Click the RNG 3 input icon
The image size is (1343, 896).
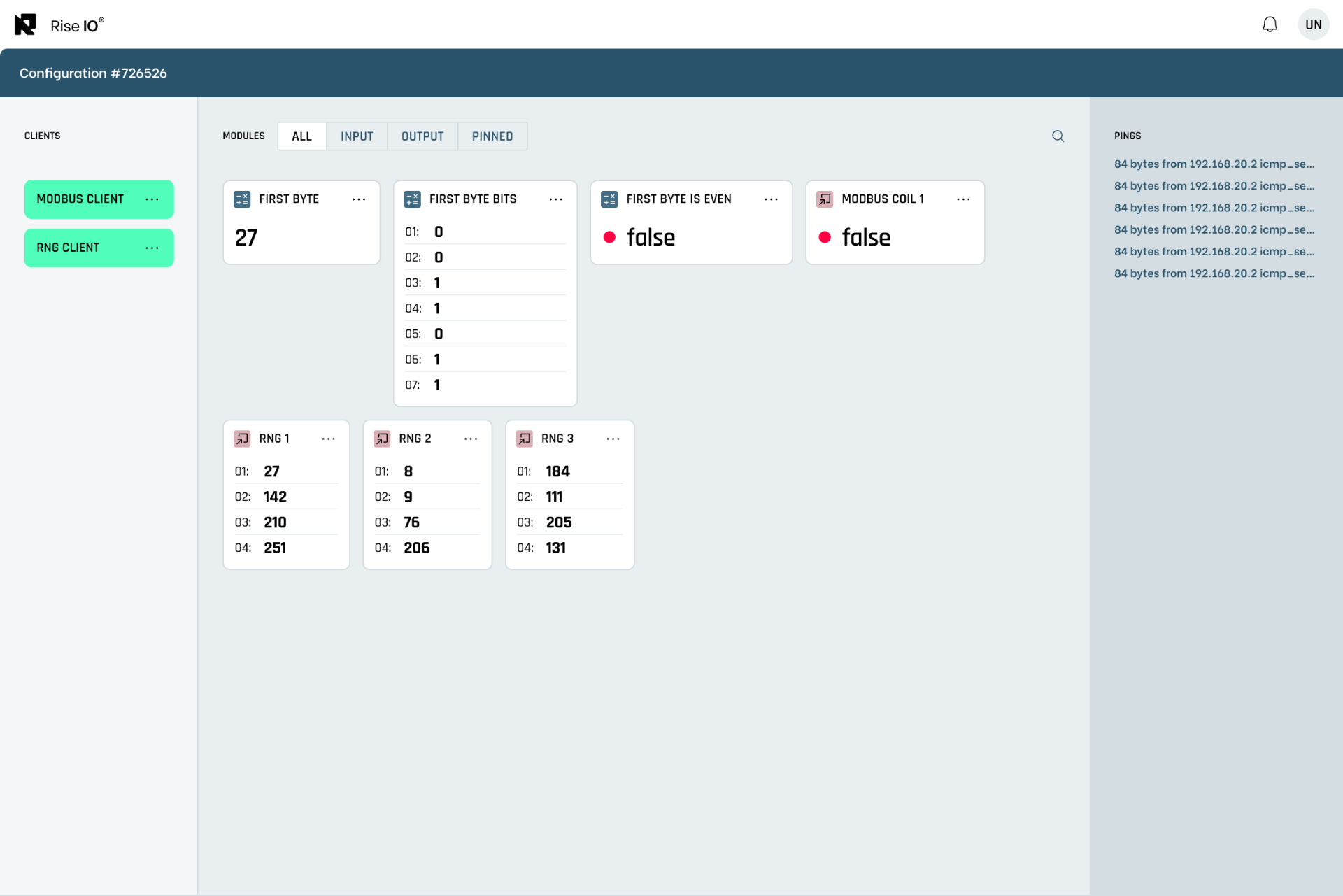point(524,439)
